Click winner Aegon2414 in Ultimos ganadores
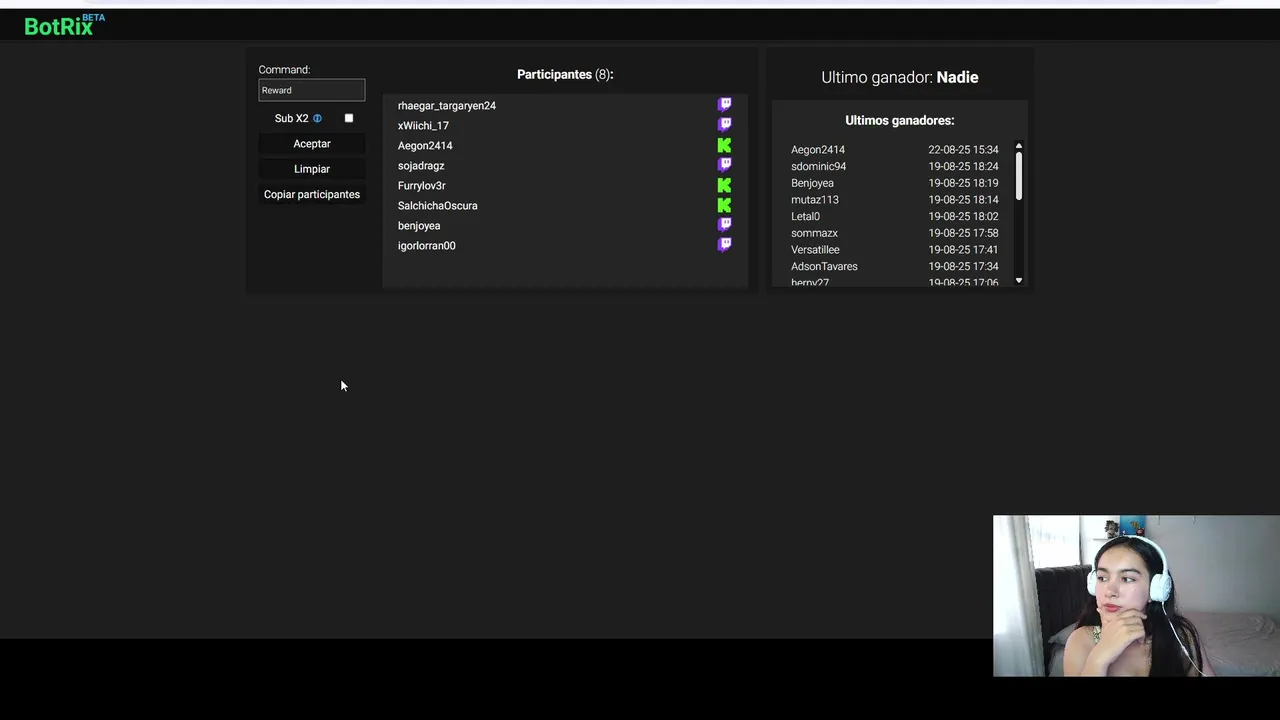The width and height of the screenshot is (1280, 720). pos(818,149)
